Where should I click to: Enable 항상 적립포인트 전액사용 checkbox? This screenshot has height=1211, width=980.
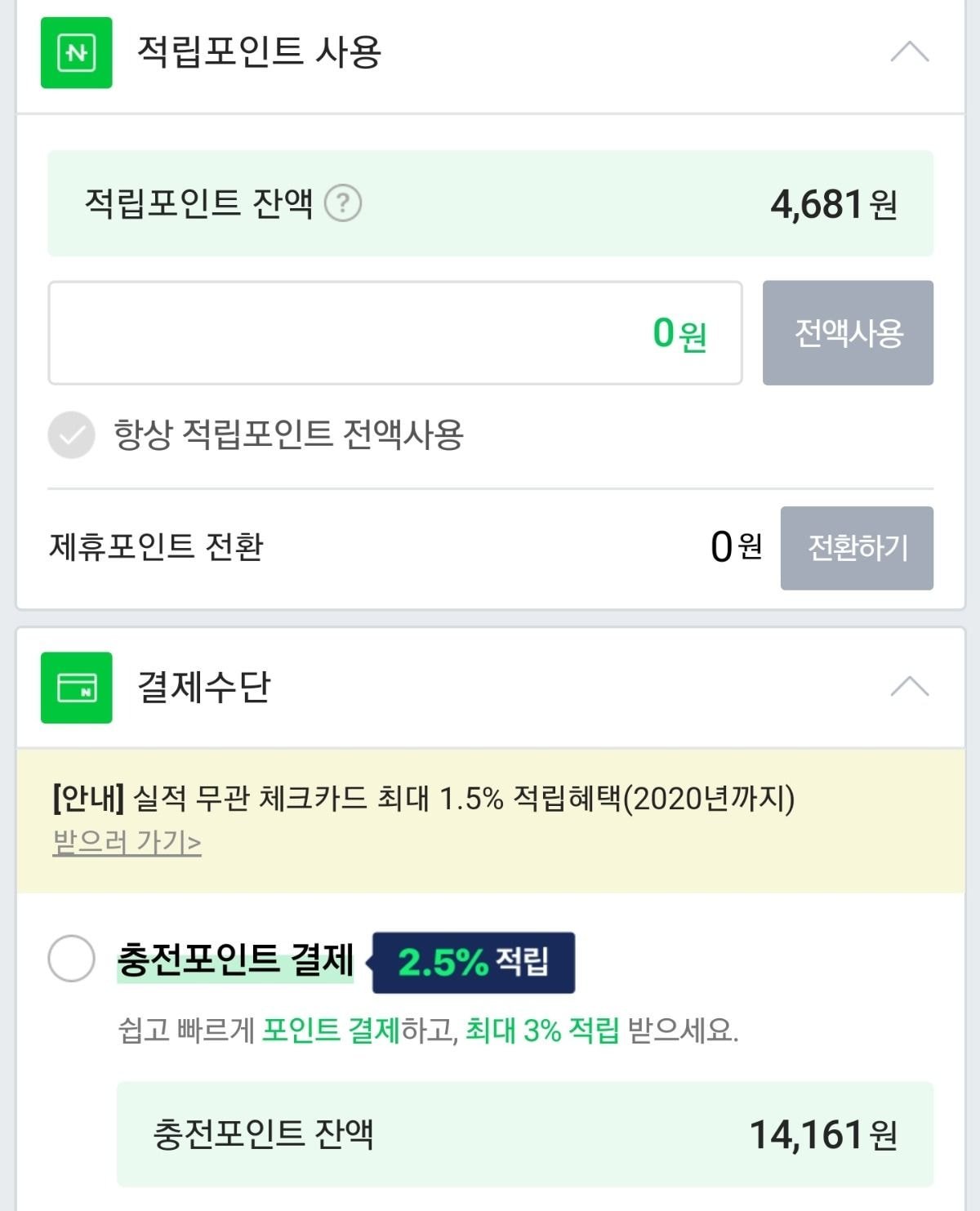click(72, 434)
